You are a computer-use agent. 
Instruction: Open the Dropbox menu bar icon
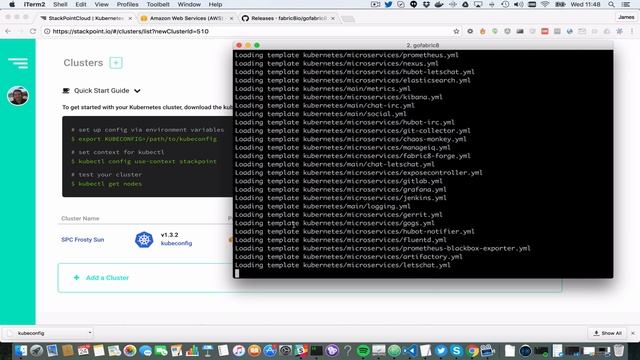pyautogui.click(x=426, y=4)
